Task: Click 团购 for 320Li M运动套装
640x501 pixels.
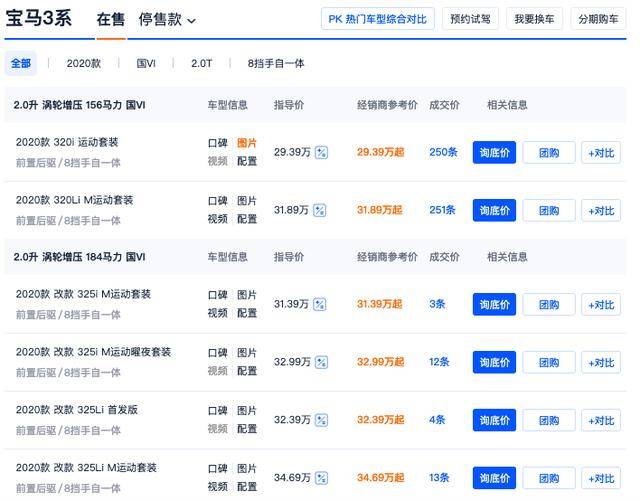Action: tap(549, 211)
